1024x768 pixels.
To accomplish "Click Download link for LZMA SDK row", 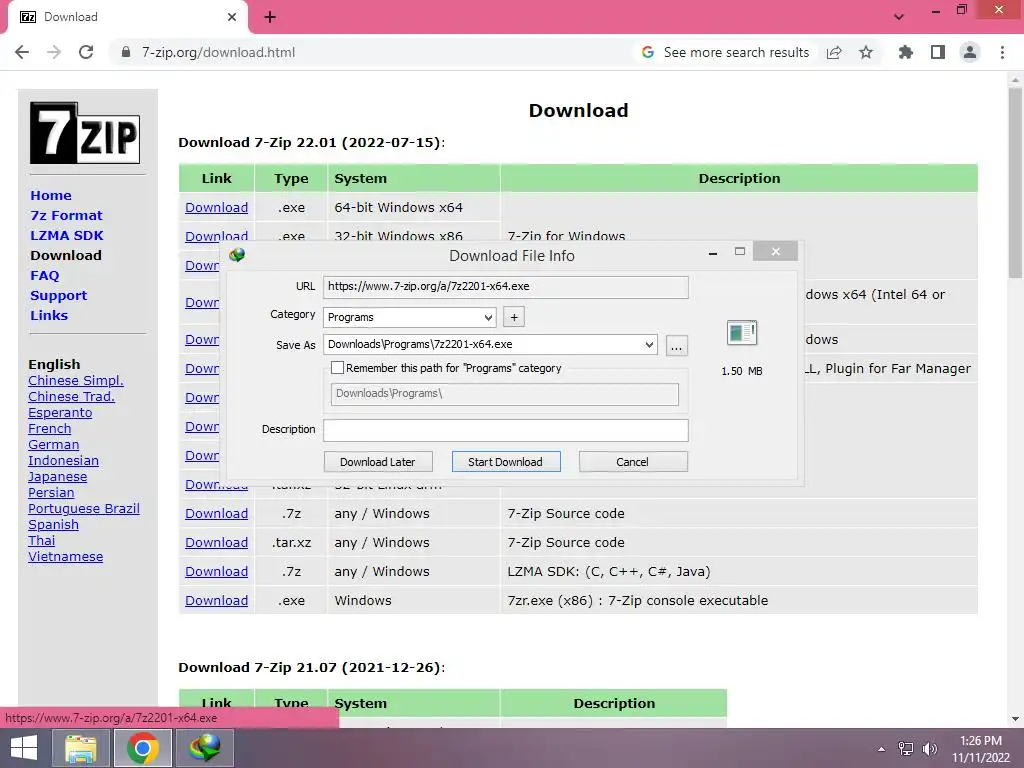I will click(x=216, y=571).
